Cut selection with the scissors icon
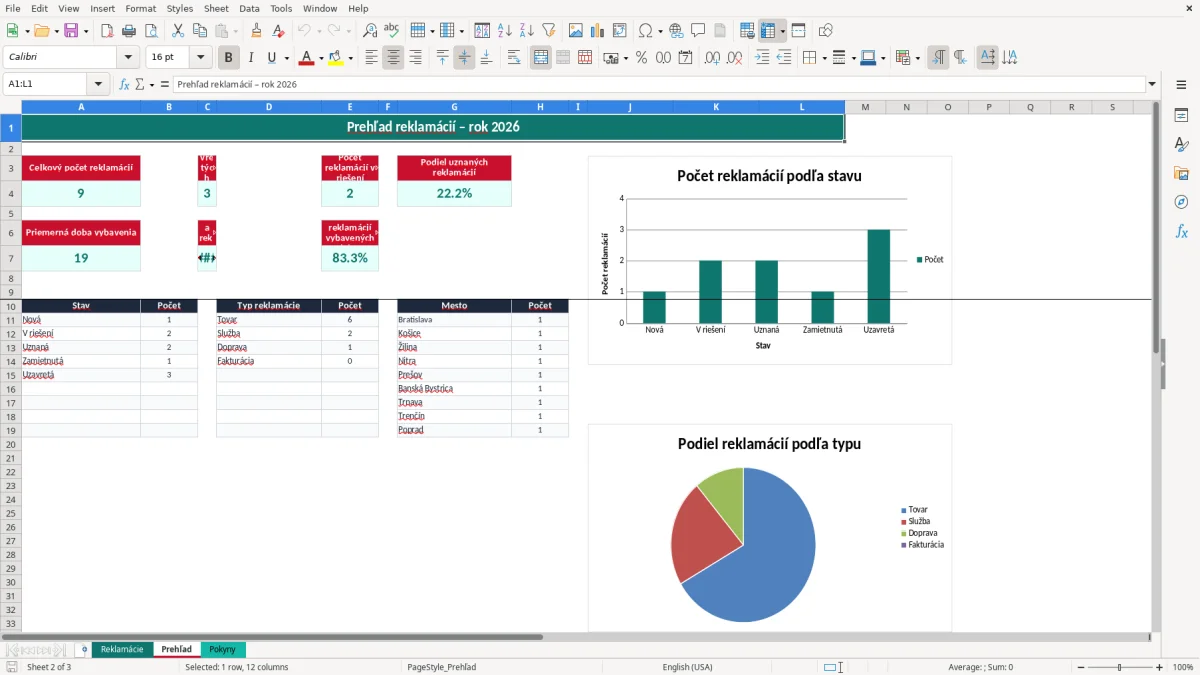1200x675 pixels. [x=177, y=31]
